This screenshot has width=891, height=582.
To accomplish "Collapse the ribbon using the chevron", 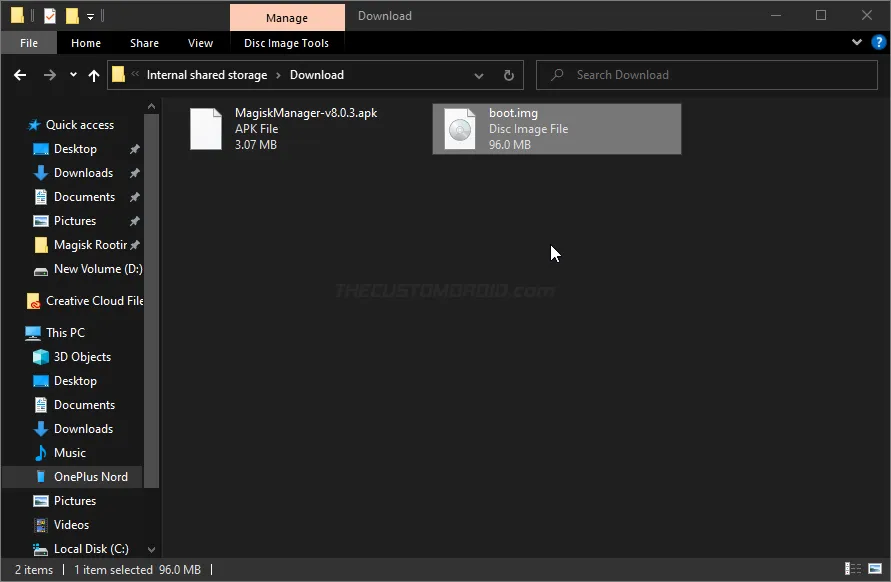I will [856, 42].
